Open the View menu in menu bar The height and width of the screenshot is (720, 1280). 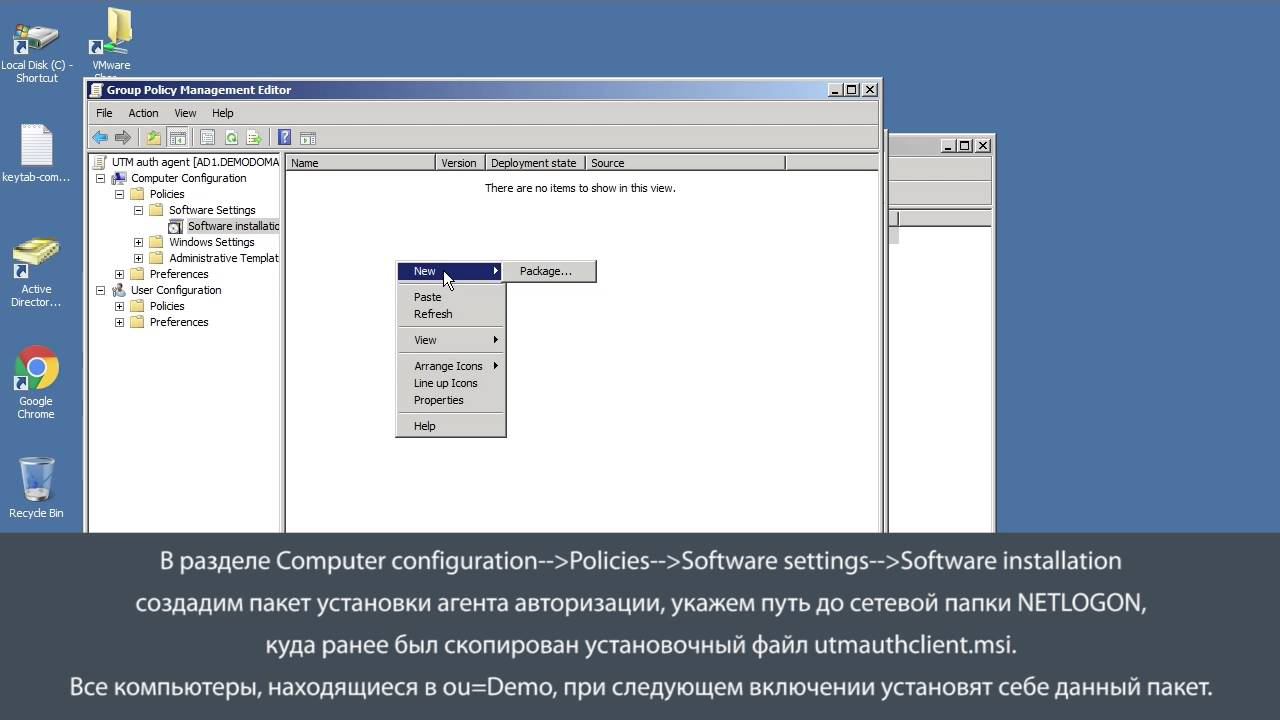pos(185,113)
